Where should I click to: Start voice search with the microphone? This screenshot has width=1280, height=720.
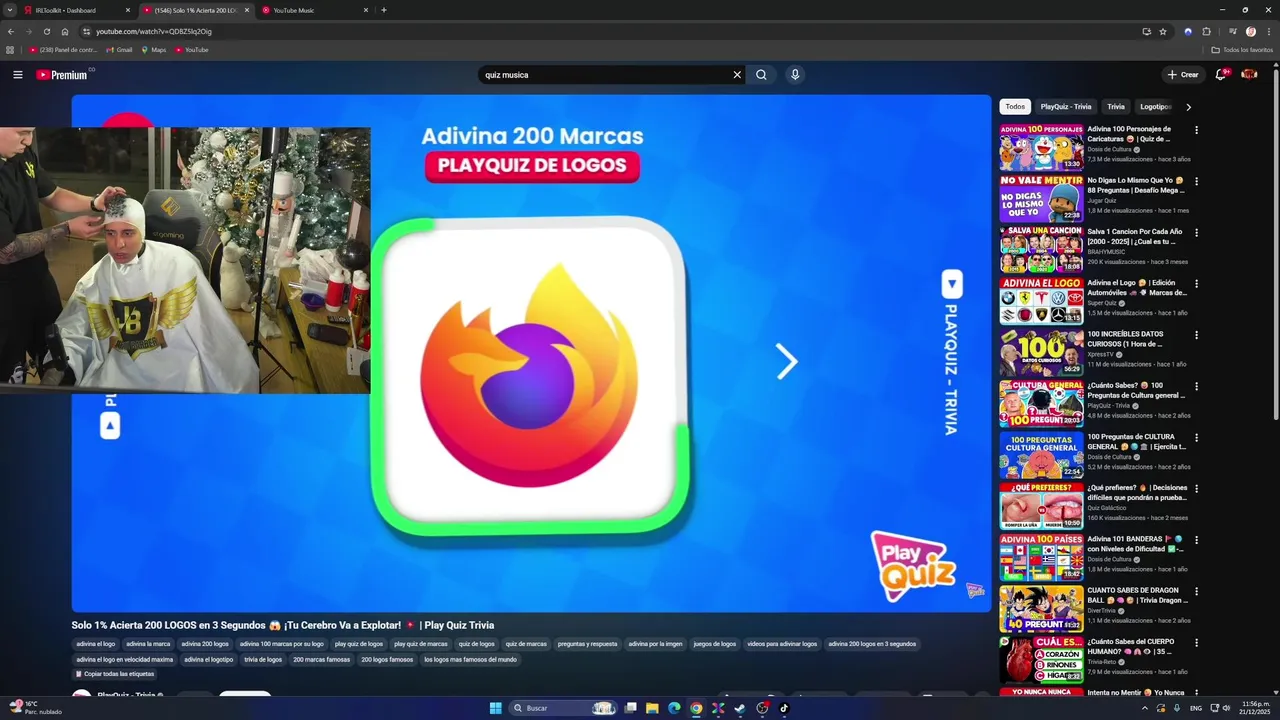795,75
